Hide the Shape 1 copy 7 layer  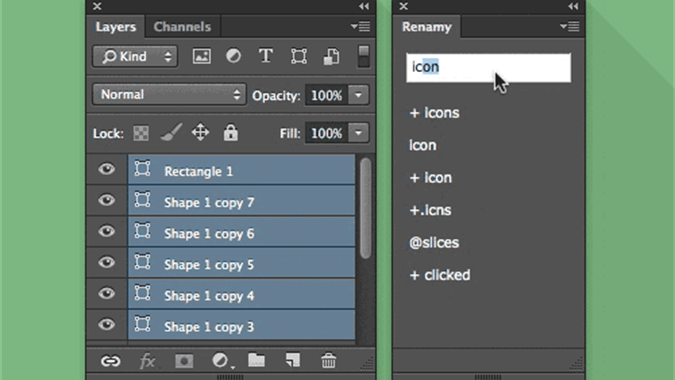pos(106,200)
